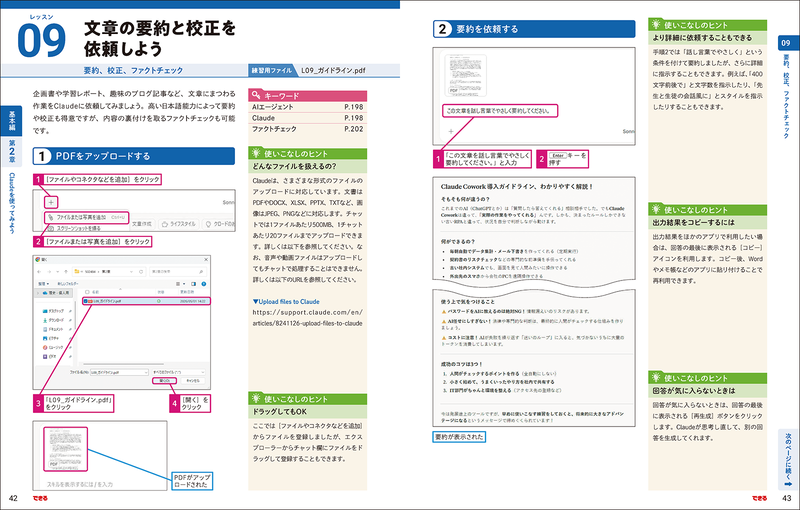Image resolution: width=800 pixels, height=510 pixels.
Task: Click the horizontal scrollbar in the file list
Action: tap(123, 364)
